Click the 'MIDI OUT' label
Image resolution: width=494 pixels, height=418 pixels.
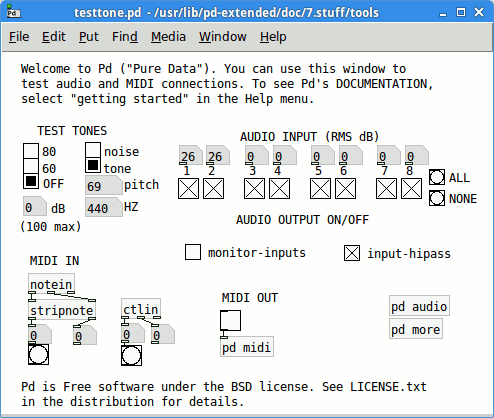[250, 298]
